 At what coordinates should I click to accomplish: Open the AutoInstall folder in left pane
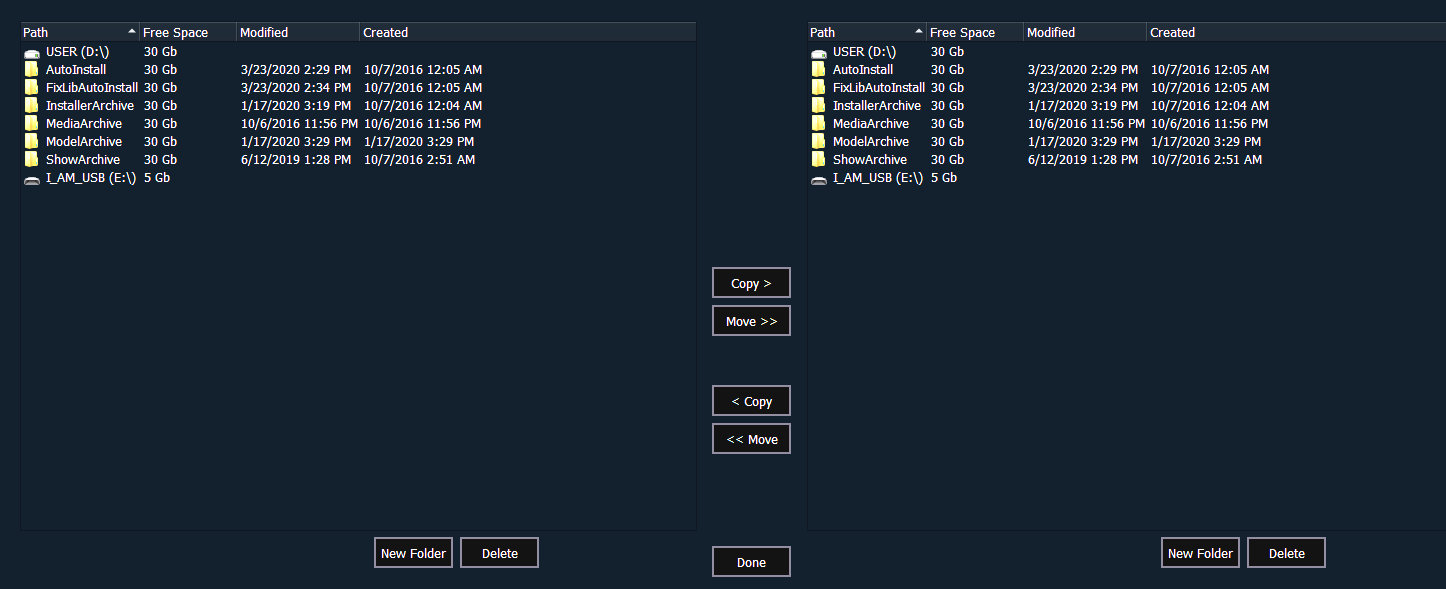coord(75,69)
